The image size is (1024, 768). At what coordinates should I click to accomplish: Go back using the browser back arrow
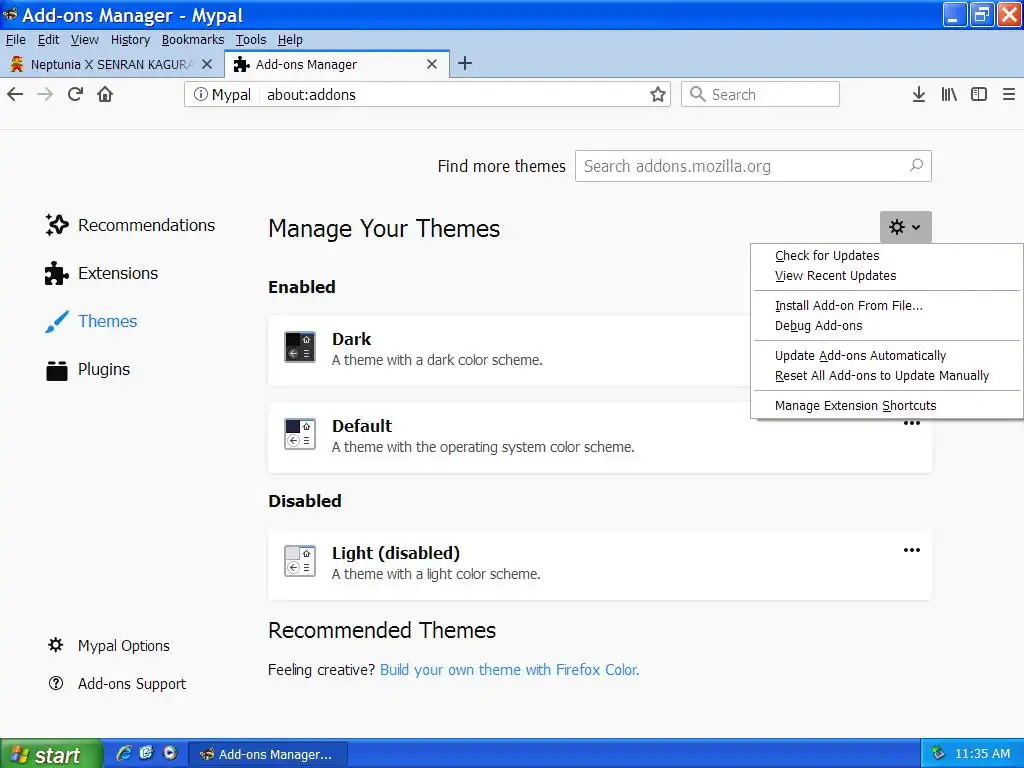pyautogui.click(x=15, y=95)
